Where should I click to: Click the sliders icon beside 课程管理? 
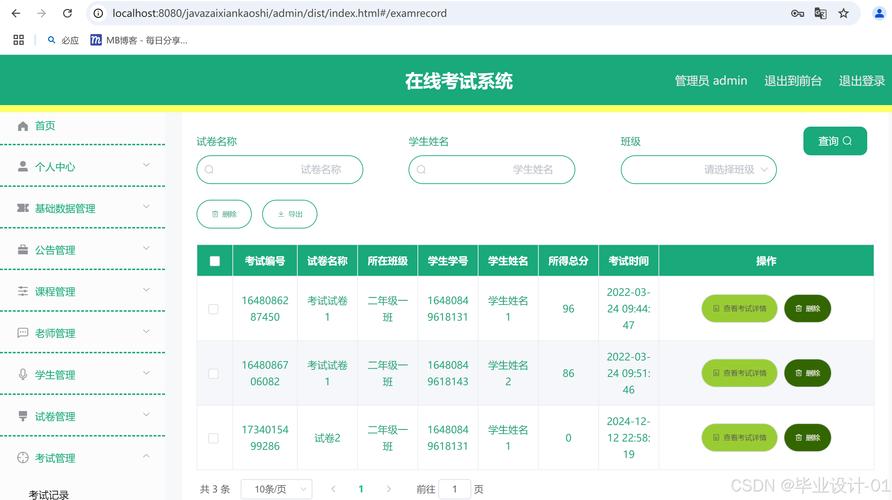[x=23, y=291]
